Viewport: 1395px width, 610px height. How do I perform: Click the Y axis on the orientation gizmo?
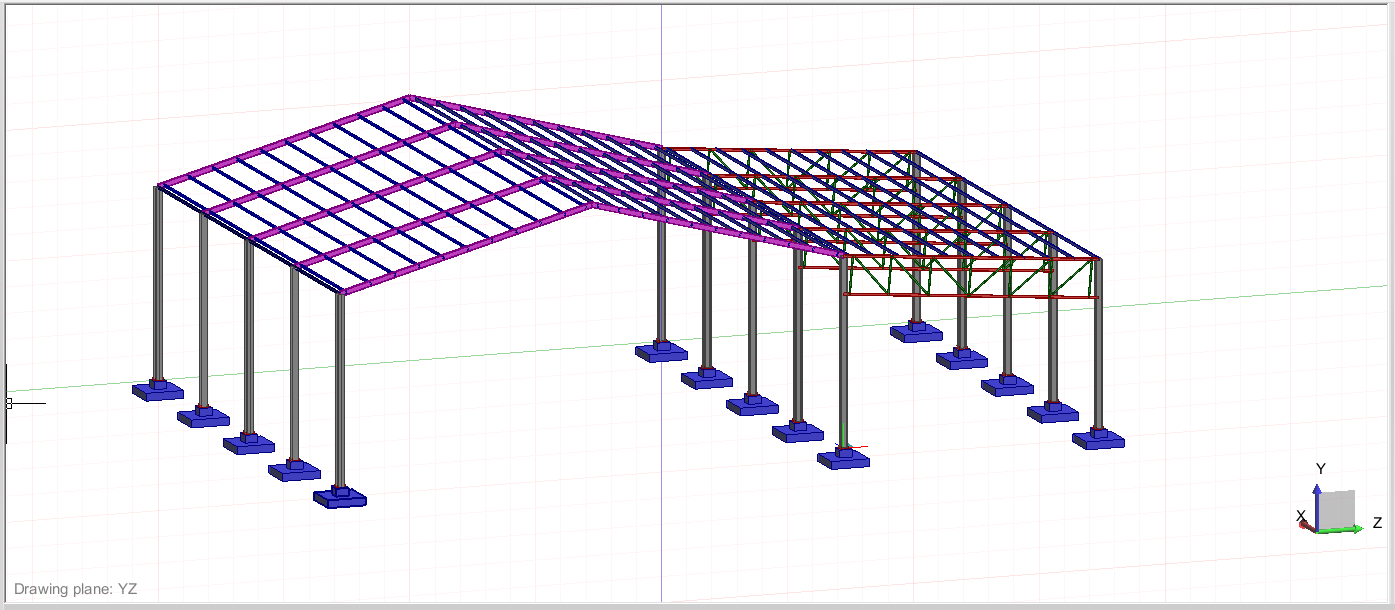click(1318, 506)
